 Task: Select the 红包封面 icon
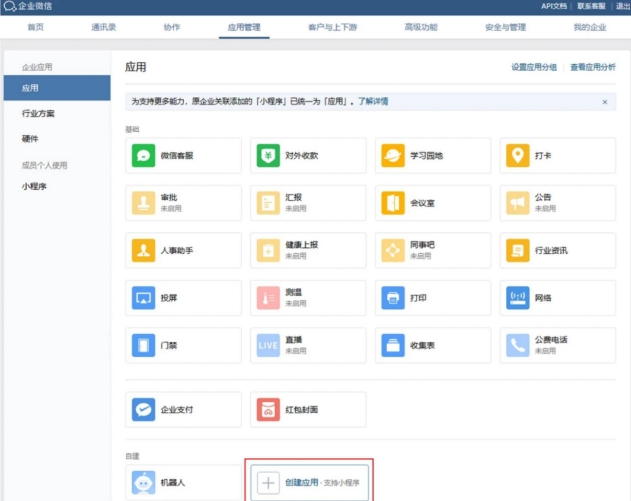[x=268, y=409]
